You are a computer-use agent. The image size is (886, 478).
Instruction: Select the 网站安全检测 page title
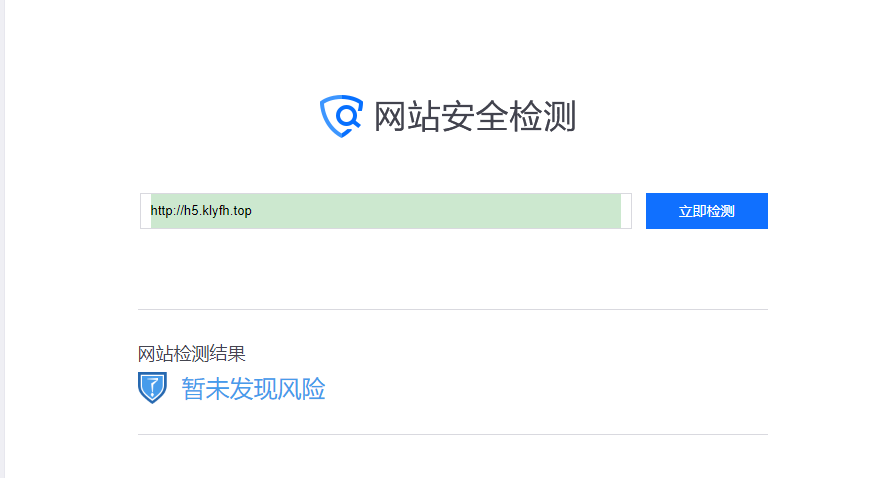(475, 116)
